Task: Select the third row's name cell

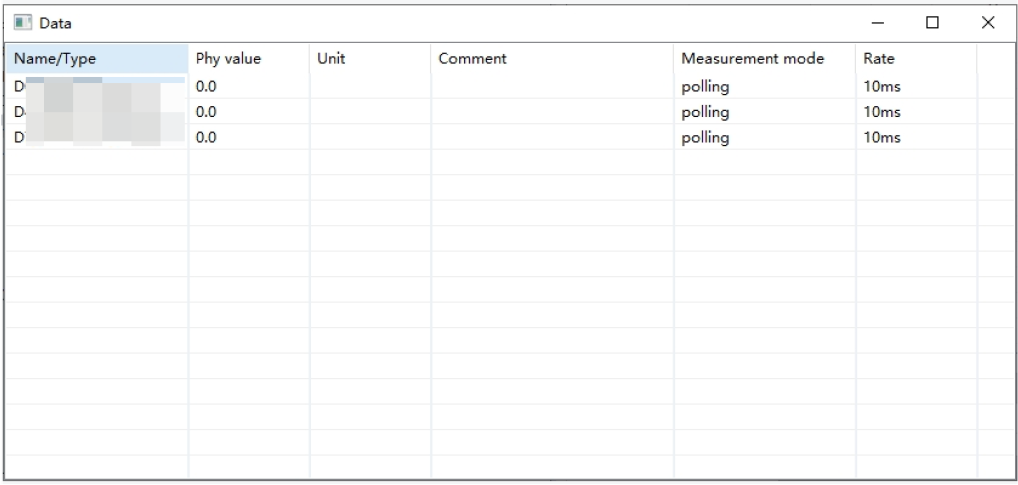Action: (97, 137)
